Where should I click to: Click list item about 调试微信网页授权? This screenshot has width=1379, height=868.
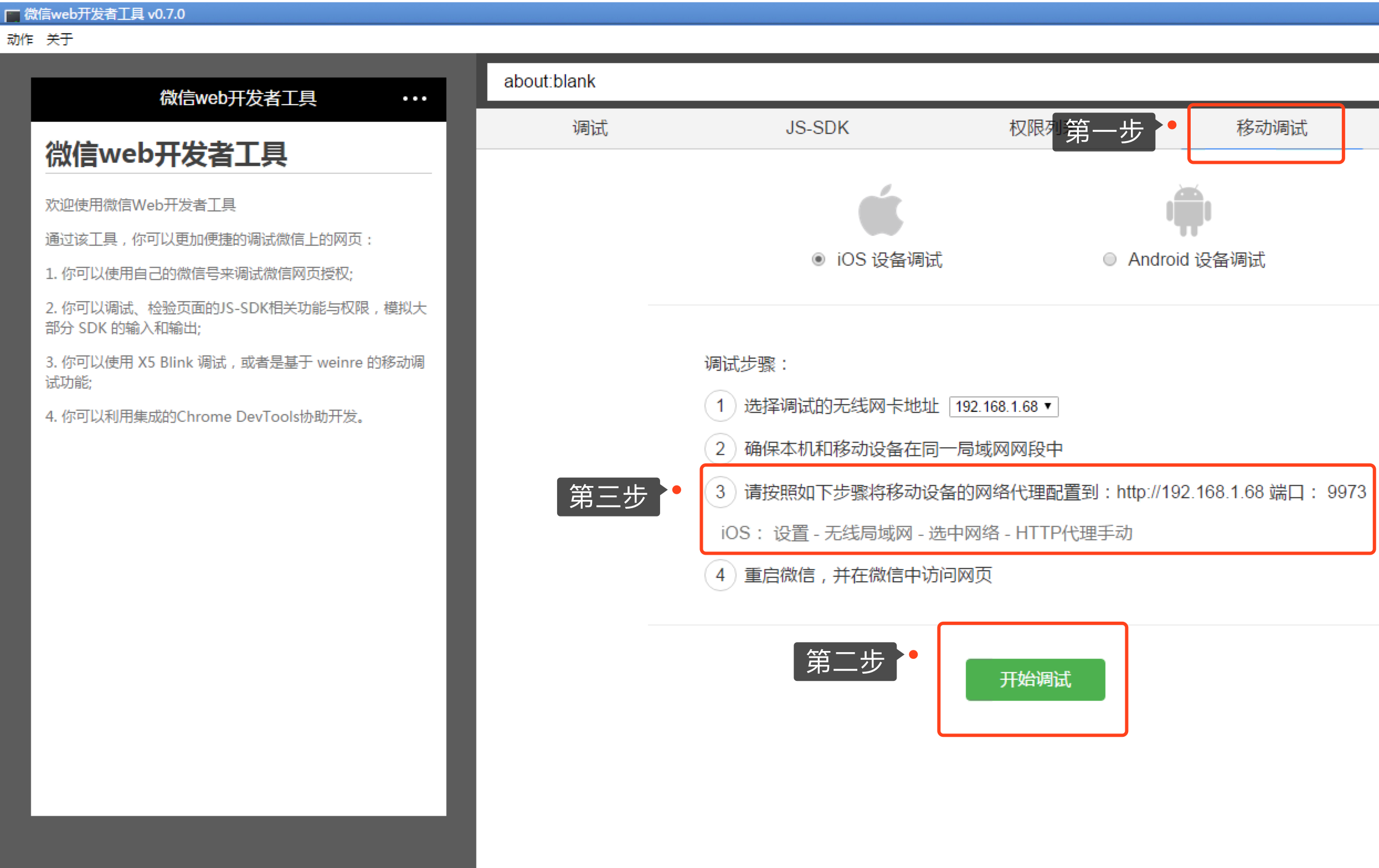[x=199, y=273]
